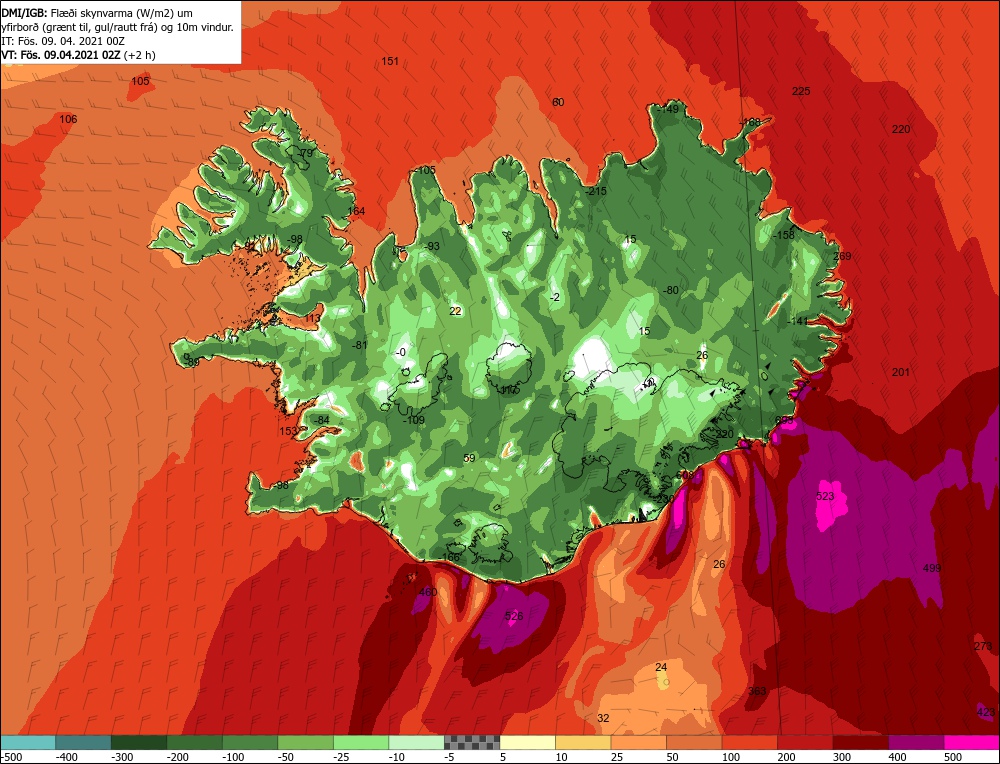This screenshot has height=764, width=1000.
Task: Click the '-500' tick label on the color scale
Action: [x=12, y=757]
